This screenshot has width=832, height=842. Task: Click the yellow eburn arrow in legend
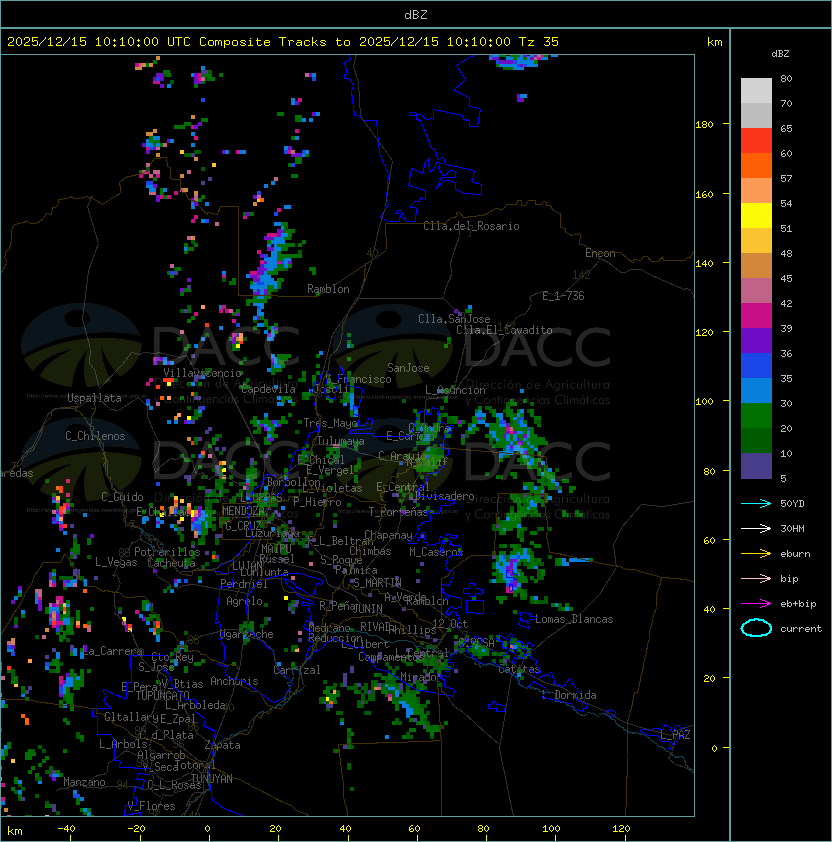click(x=756, y=554)
